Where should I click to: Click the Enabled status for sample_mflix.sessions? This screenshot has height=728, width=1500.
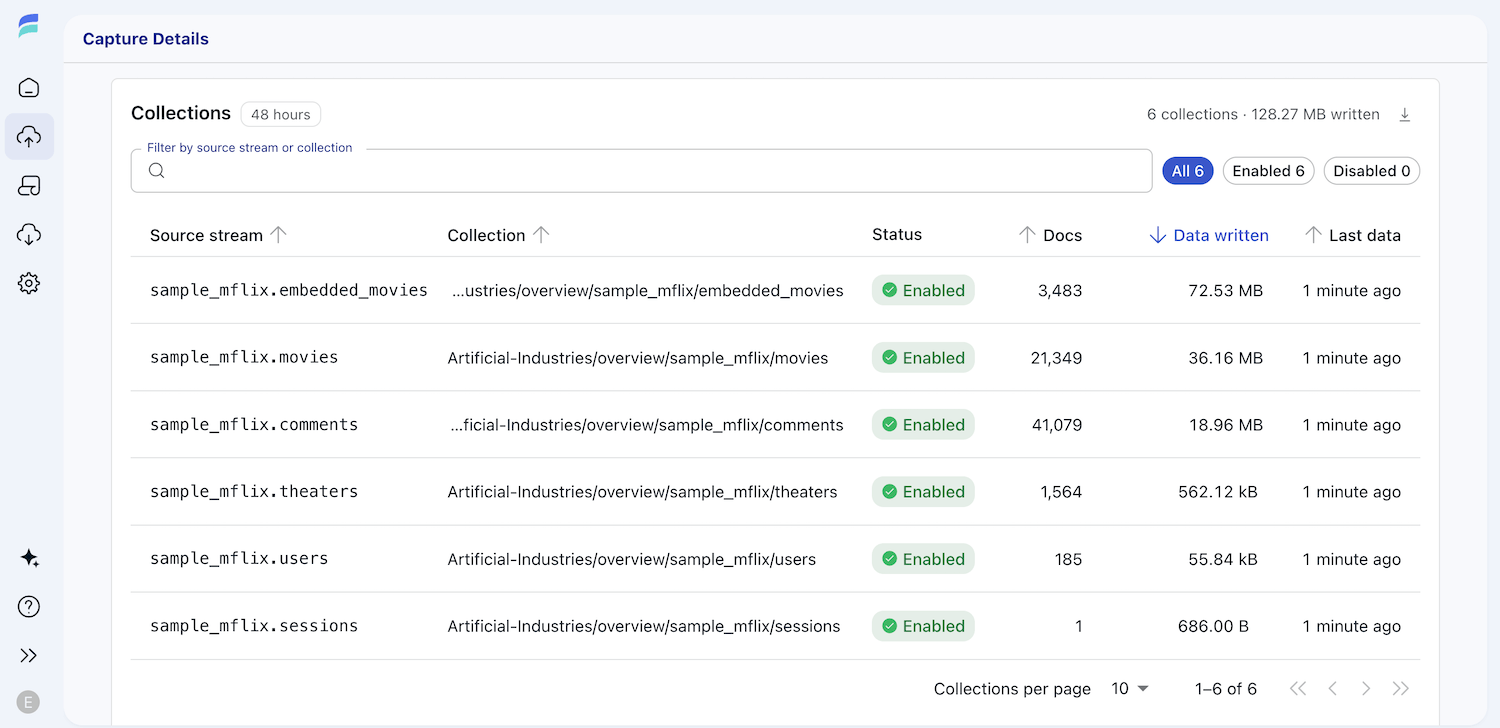click(x=923, y=626)
